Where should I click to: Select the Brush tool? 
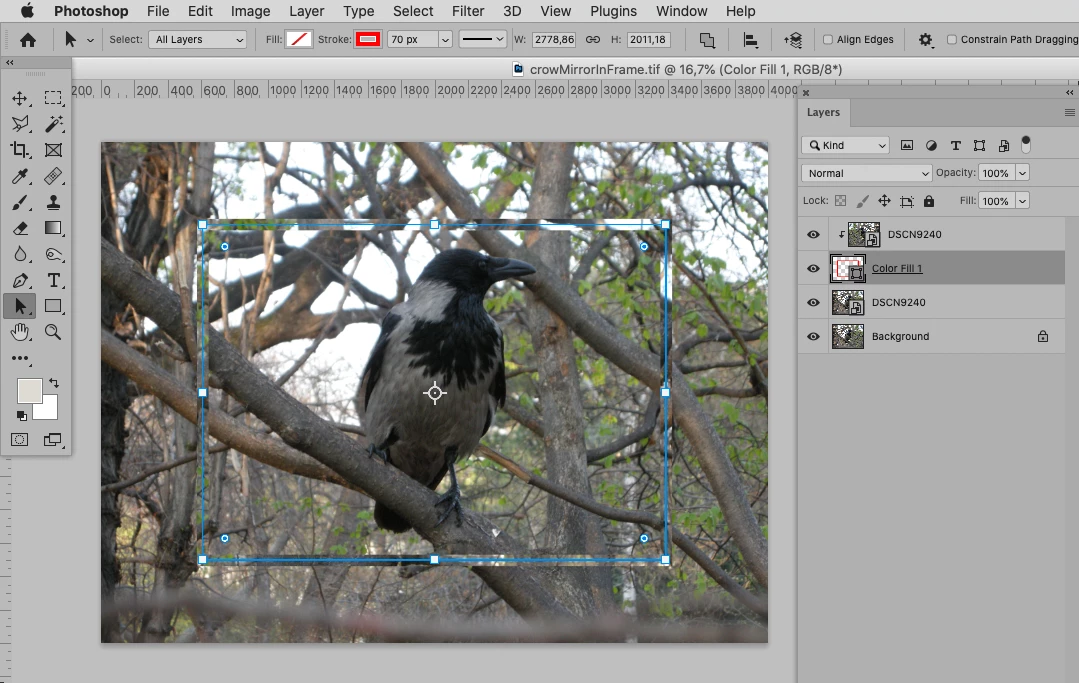click(20, 202)
